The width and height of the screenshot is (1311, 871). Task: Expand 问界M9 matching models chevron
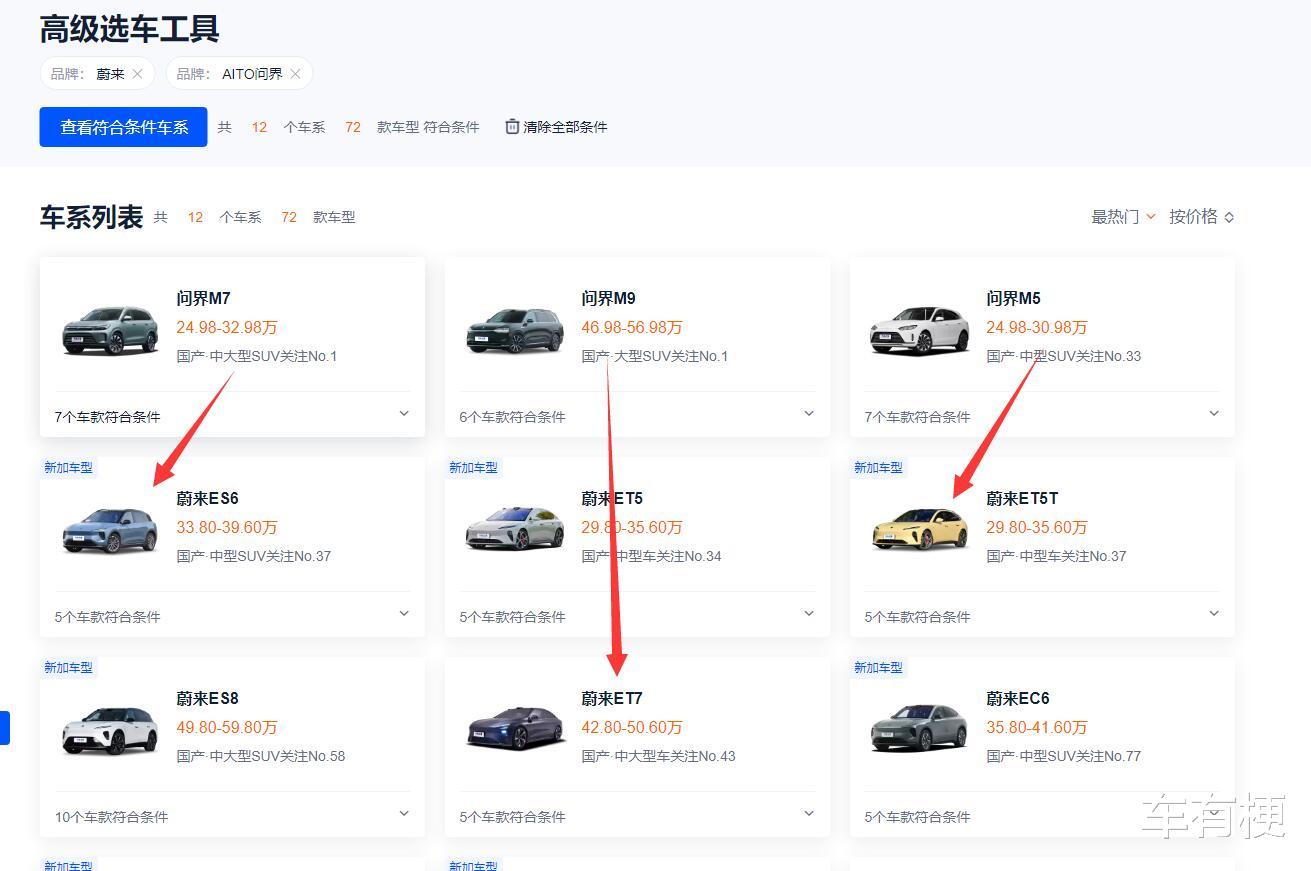coord(809,414)
